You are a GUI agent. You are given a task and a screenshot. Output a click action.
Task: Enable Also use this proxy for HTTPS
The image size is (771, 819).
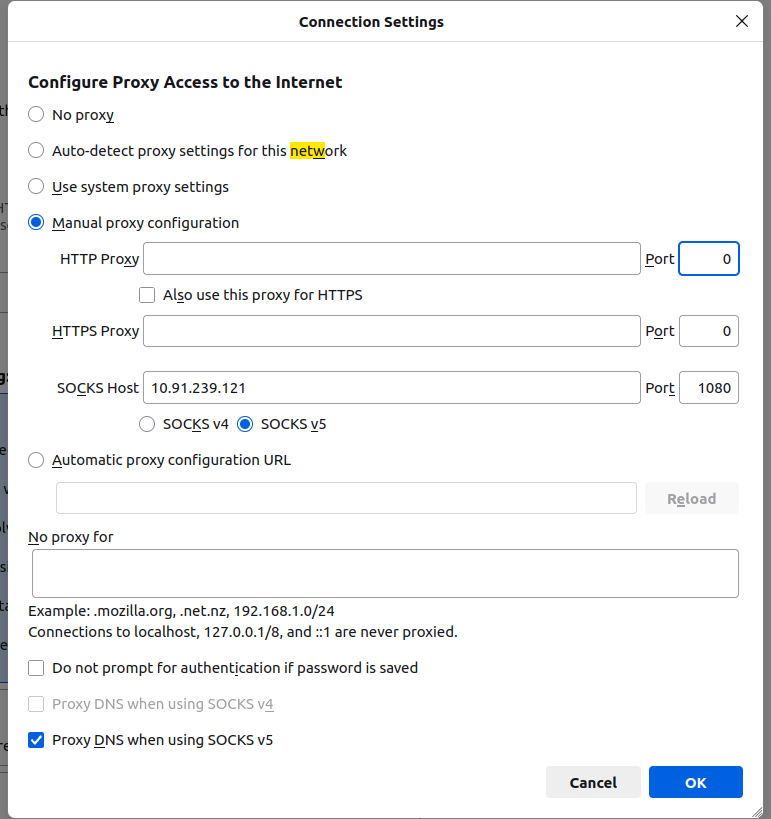tap(147, 295)
